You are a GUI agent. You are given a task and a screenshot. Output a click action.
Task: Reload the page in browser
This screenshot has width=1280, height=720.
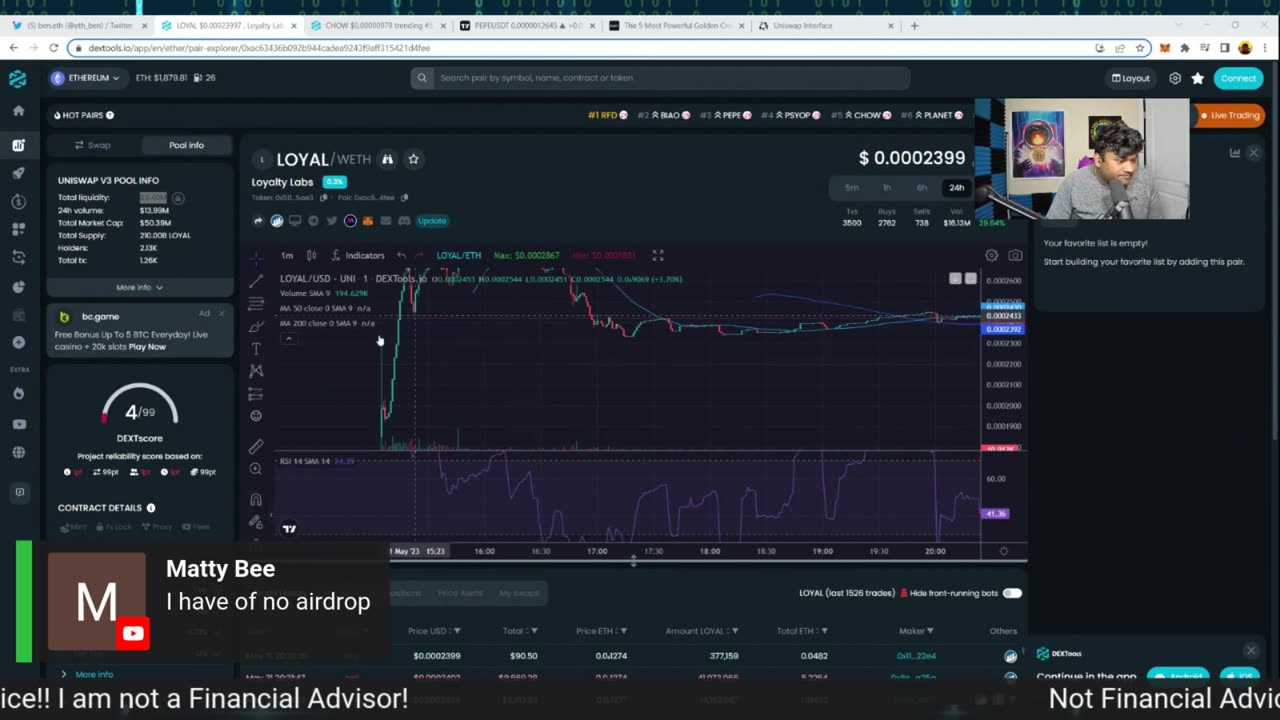[53, 48]
